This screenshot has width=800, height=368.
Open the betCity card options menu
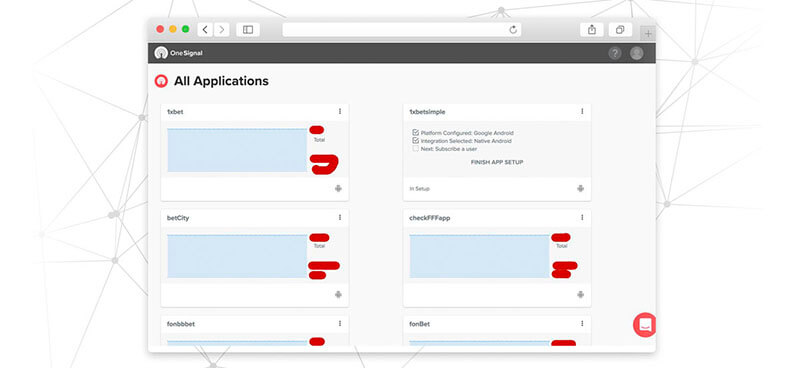click(340, 217)
